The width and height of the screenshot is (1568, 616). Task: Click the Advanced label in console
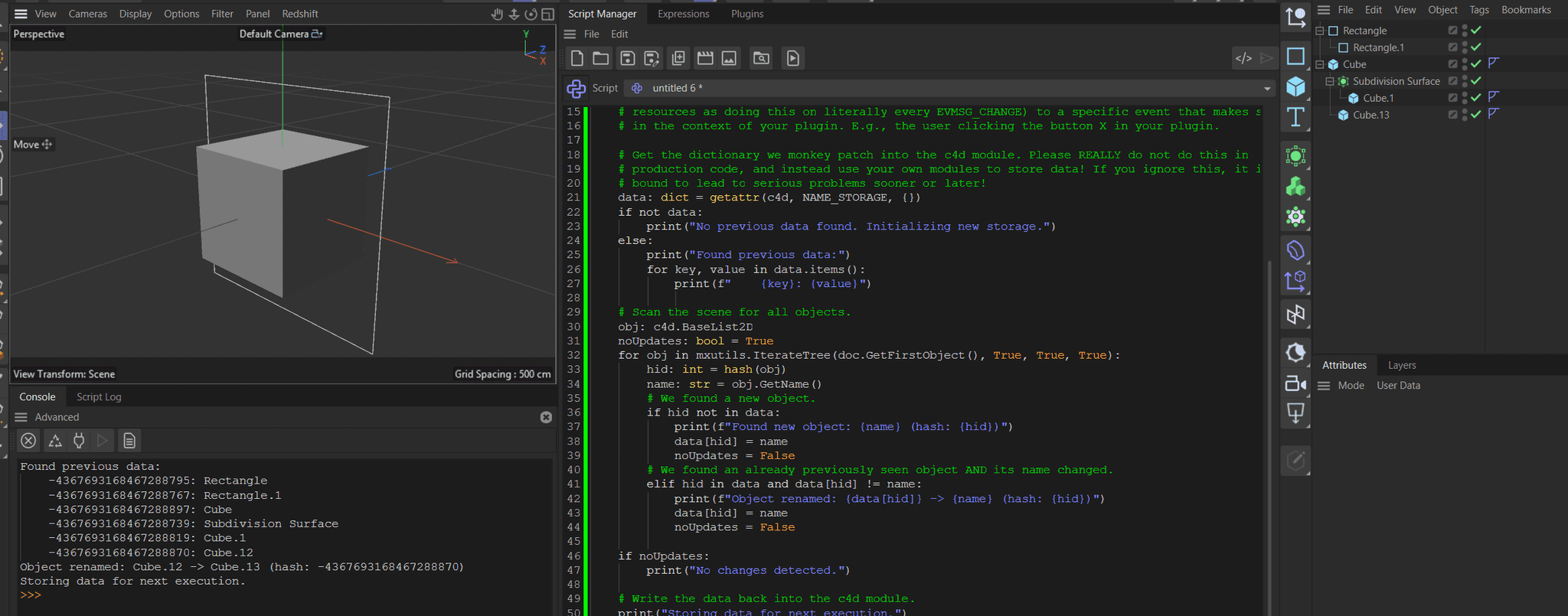coord(57,417)
